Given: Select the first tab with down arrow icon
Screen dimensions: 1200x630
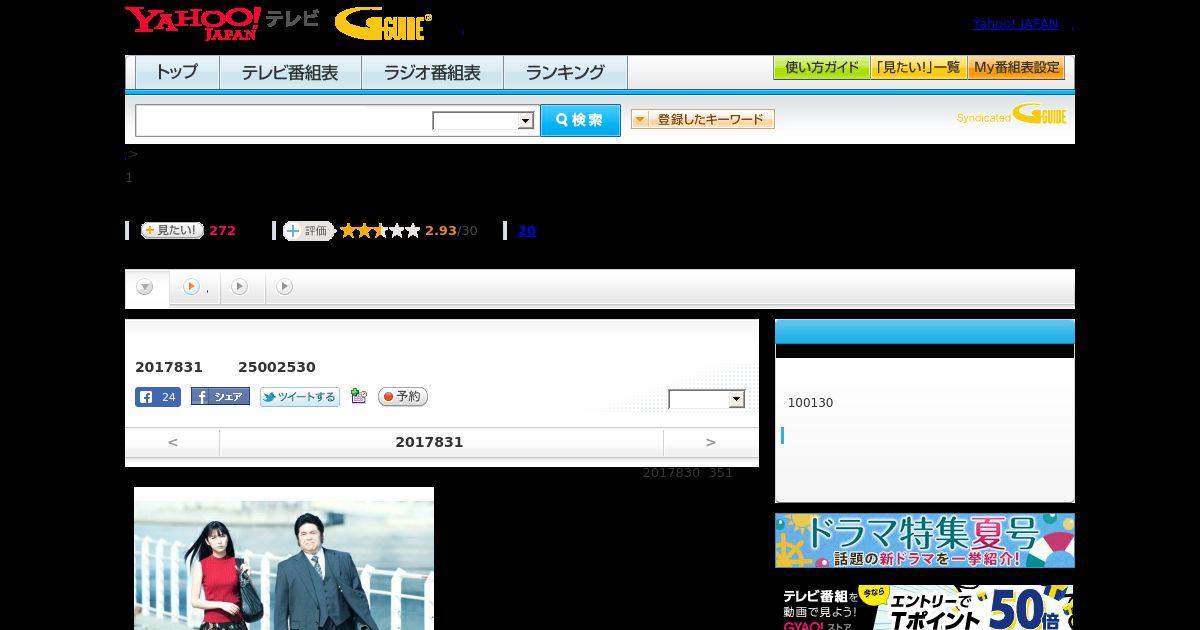Looking at the screenshot, I should pyautogui.click(x=146, y=288).
